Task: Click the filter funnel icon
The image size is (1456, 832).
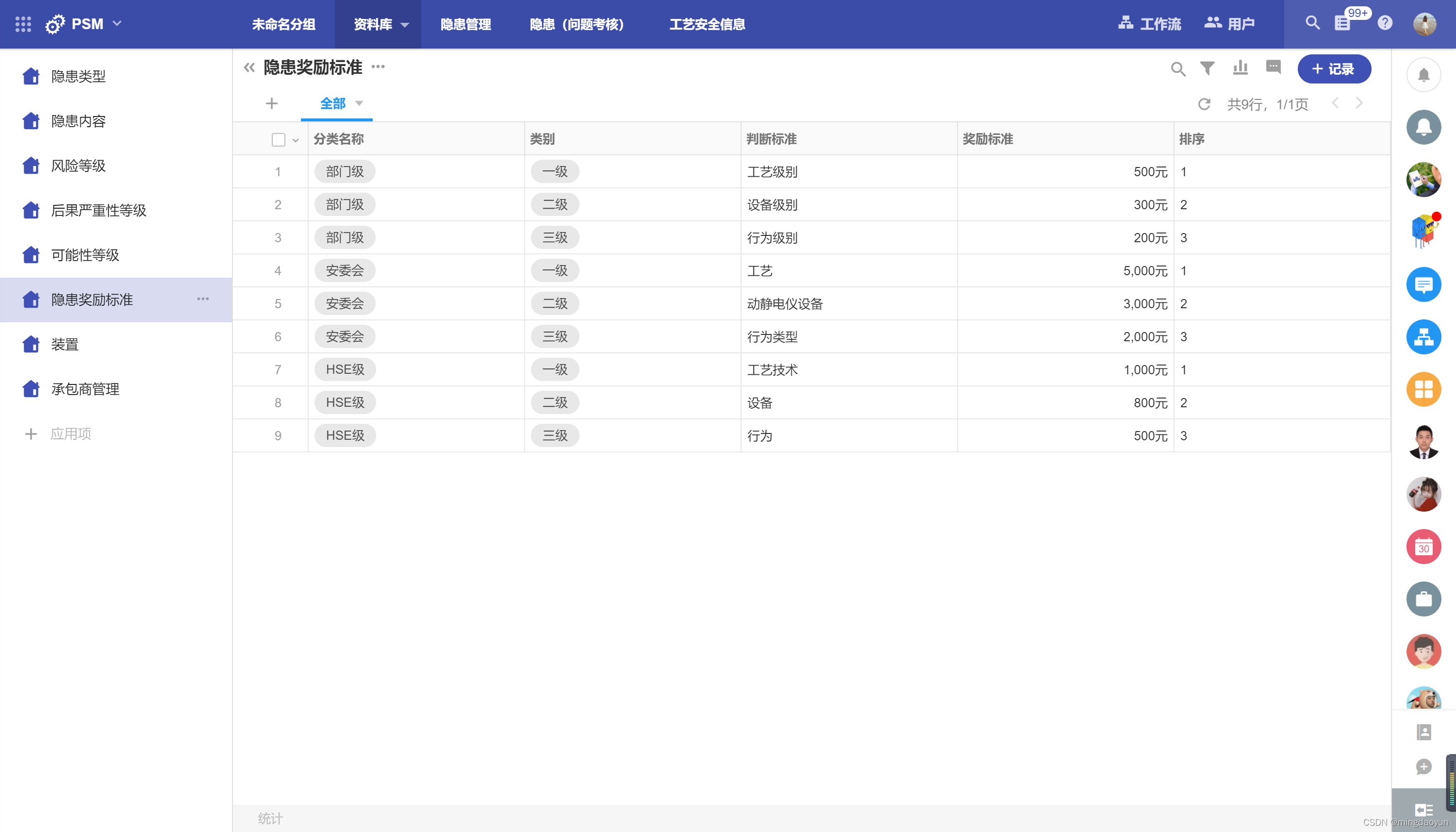Action: coord(1207,68)
